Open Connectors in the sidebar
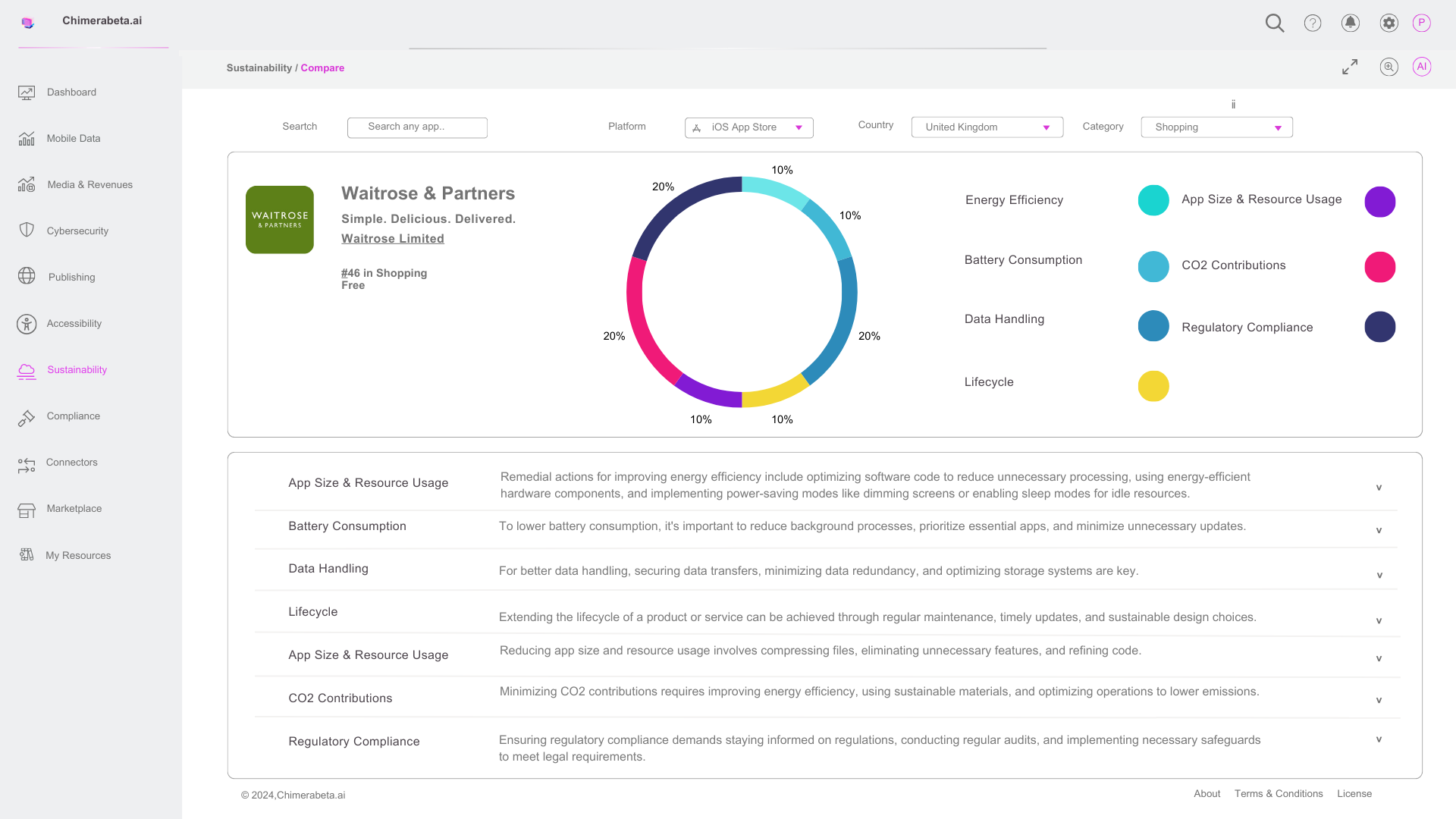 pos(71,463)
